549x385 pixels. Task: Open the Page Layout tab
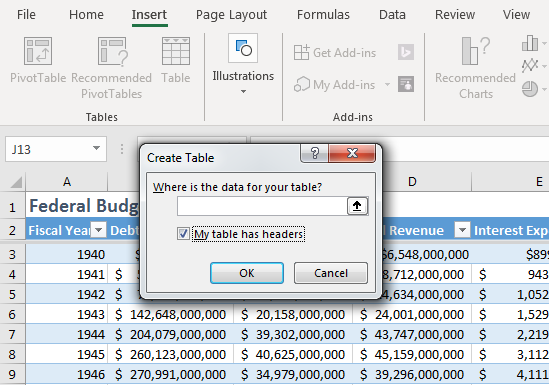tap(231, 15)
